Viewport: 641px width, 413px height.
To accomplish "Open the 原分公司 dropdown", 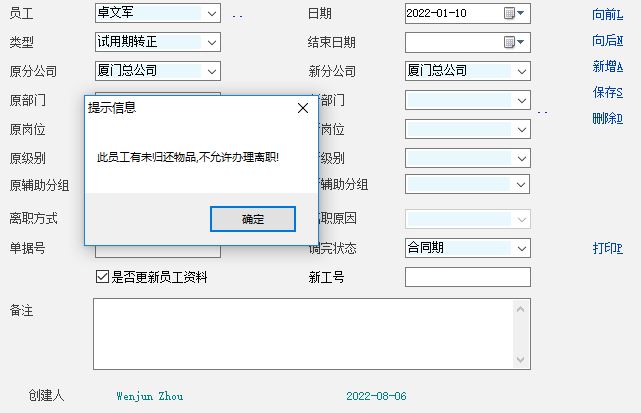I will (x=211, y=71).
